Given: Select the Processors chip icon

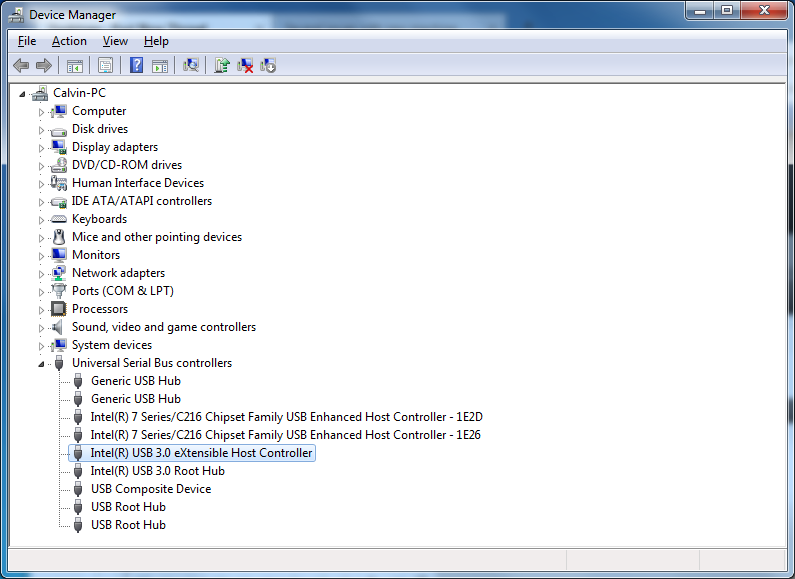Looking at the screenshot, I should [59, 309].
